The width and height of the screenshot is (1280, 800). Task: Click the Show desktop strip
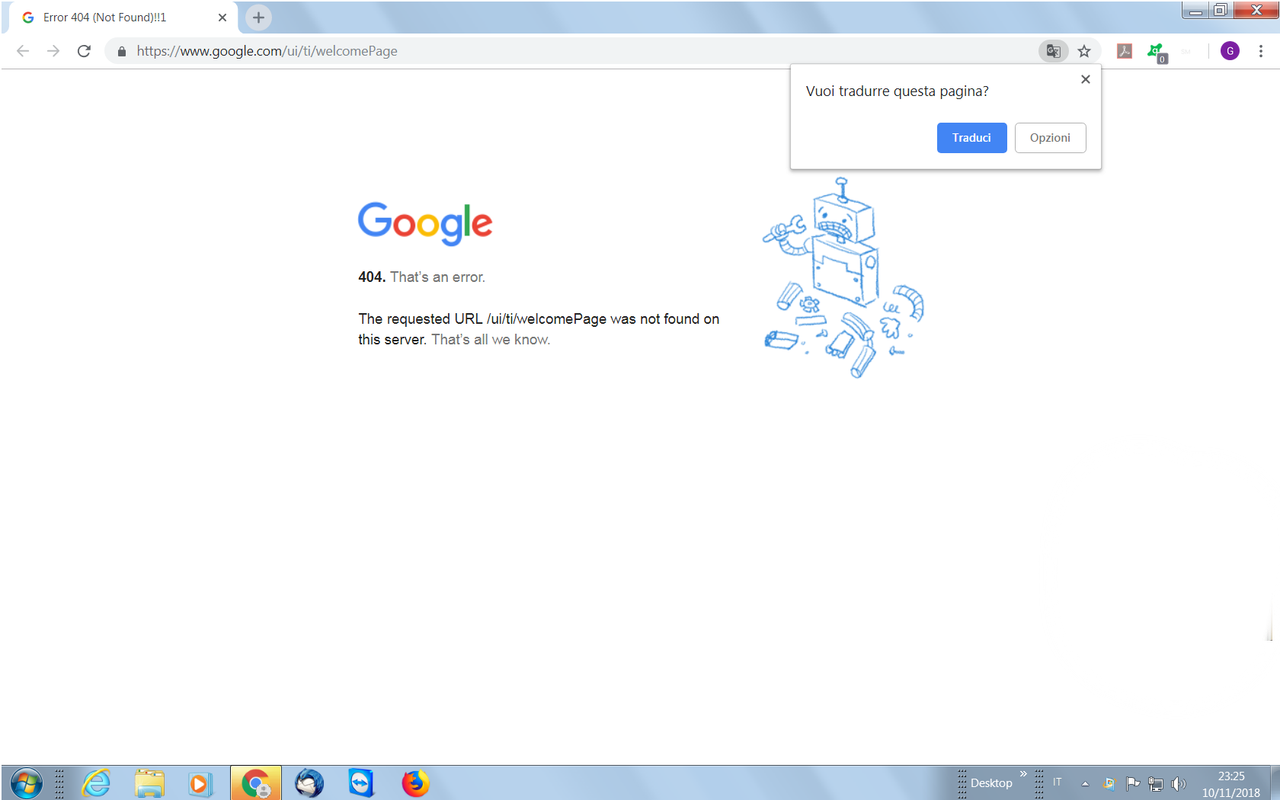coord(1273,783)
